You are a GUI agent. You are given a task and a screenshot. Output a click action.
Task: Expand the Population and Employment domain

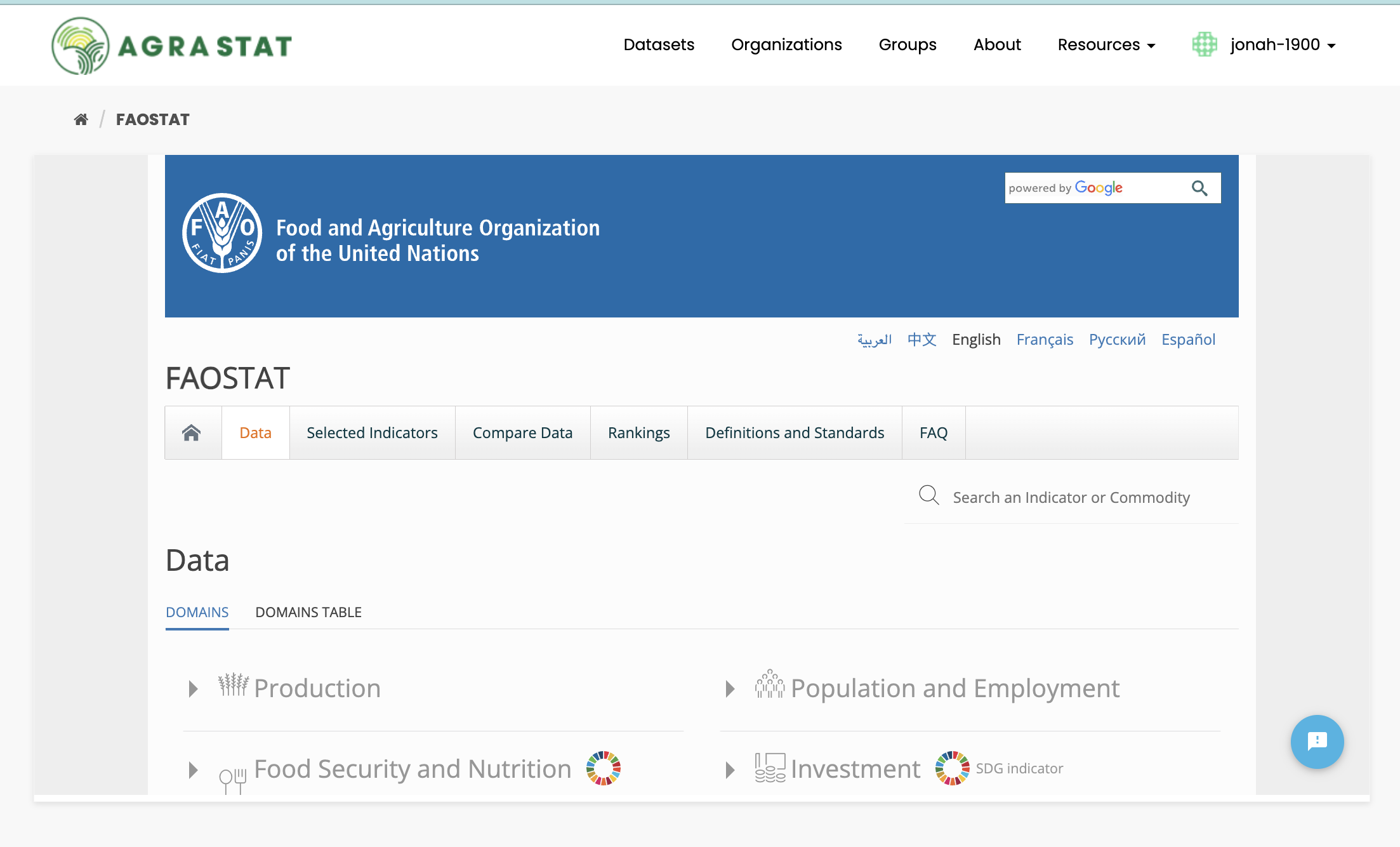(730, 689)
